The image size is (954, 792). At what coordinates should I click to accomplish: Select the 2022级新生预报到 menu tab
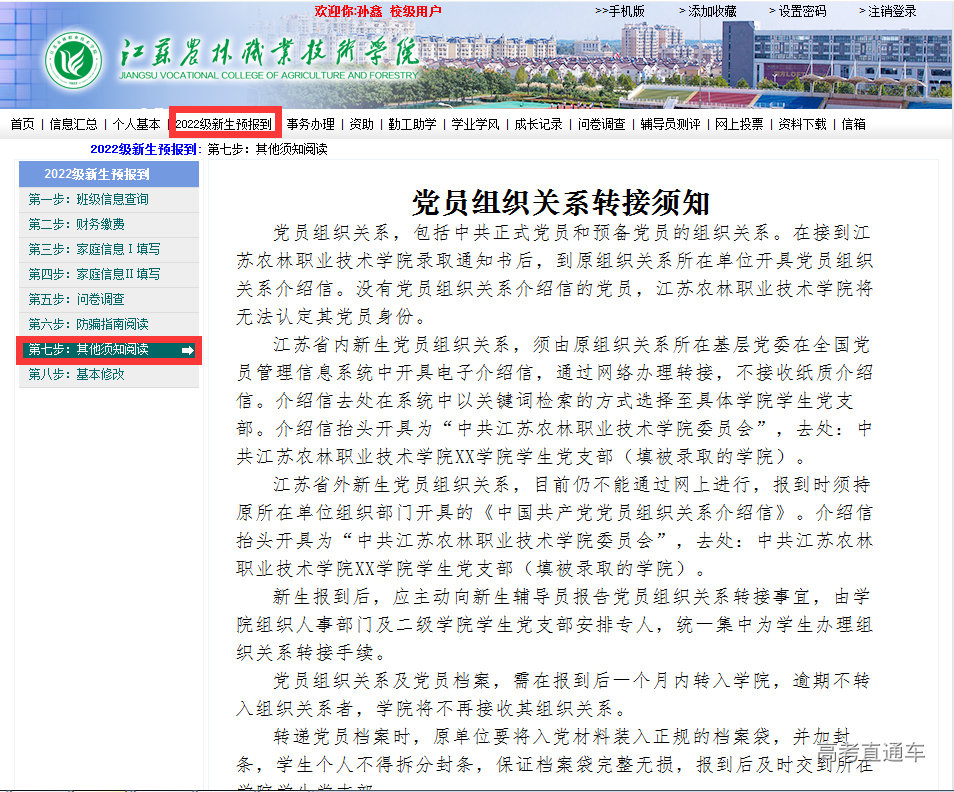(224, 124)
